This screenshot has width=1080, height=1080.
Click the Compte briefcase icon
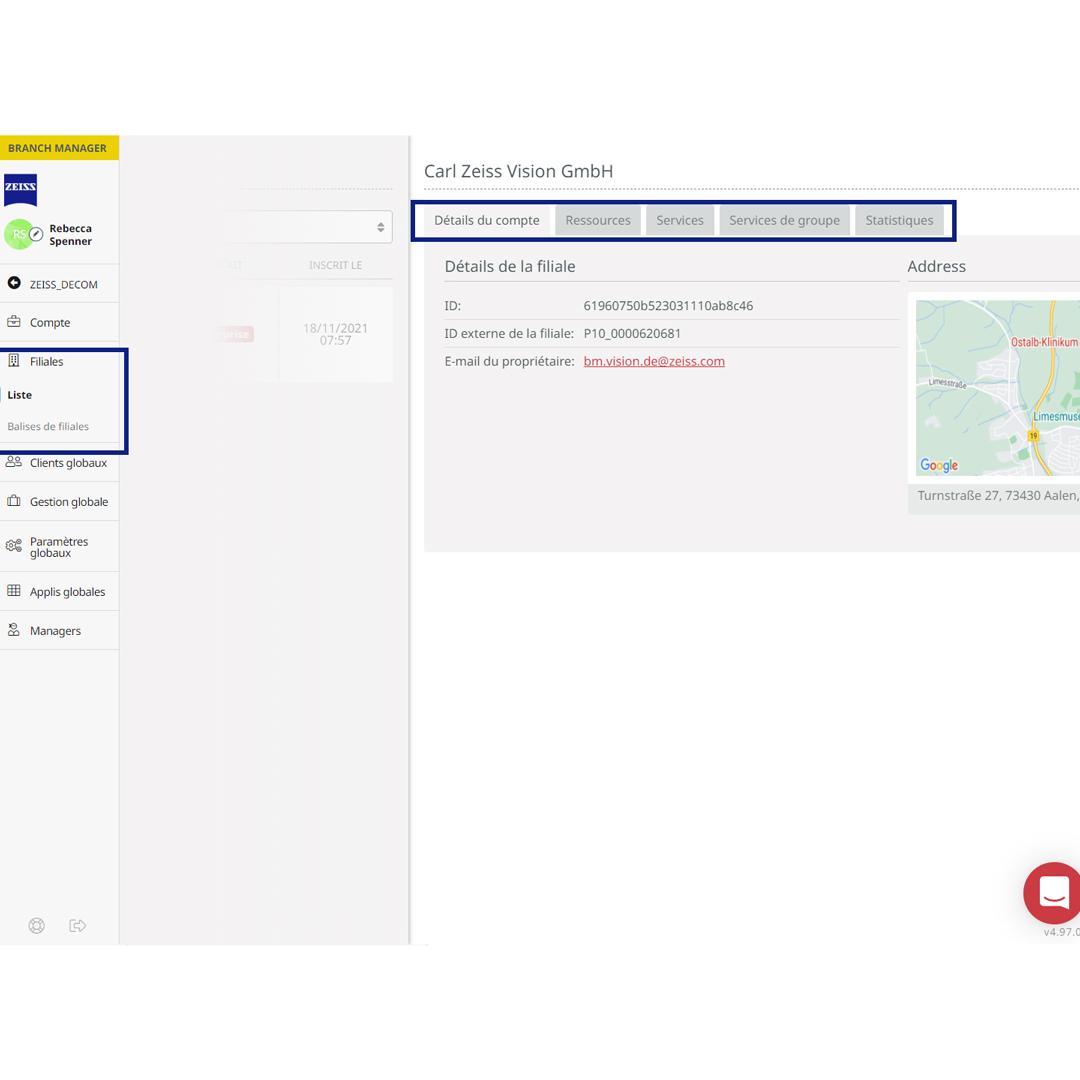click(x=14, y=322)
